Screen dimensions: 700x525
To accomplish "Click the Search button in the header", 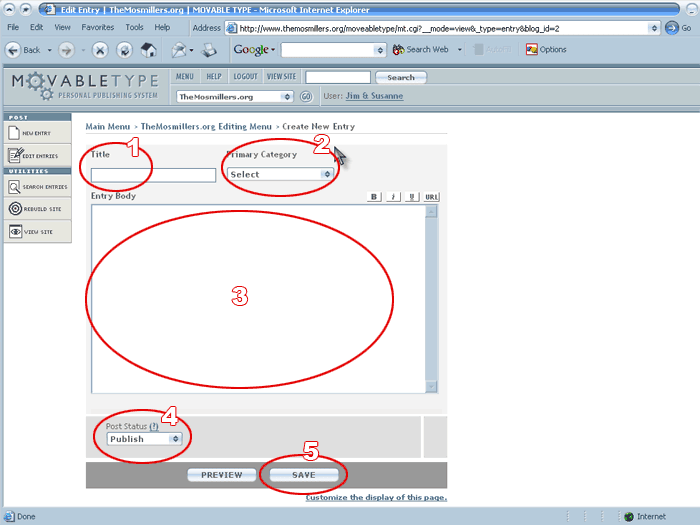I will coord(401,77).
